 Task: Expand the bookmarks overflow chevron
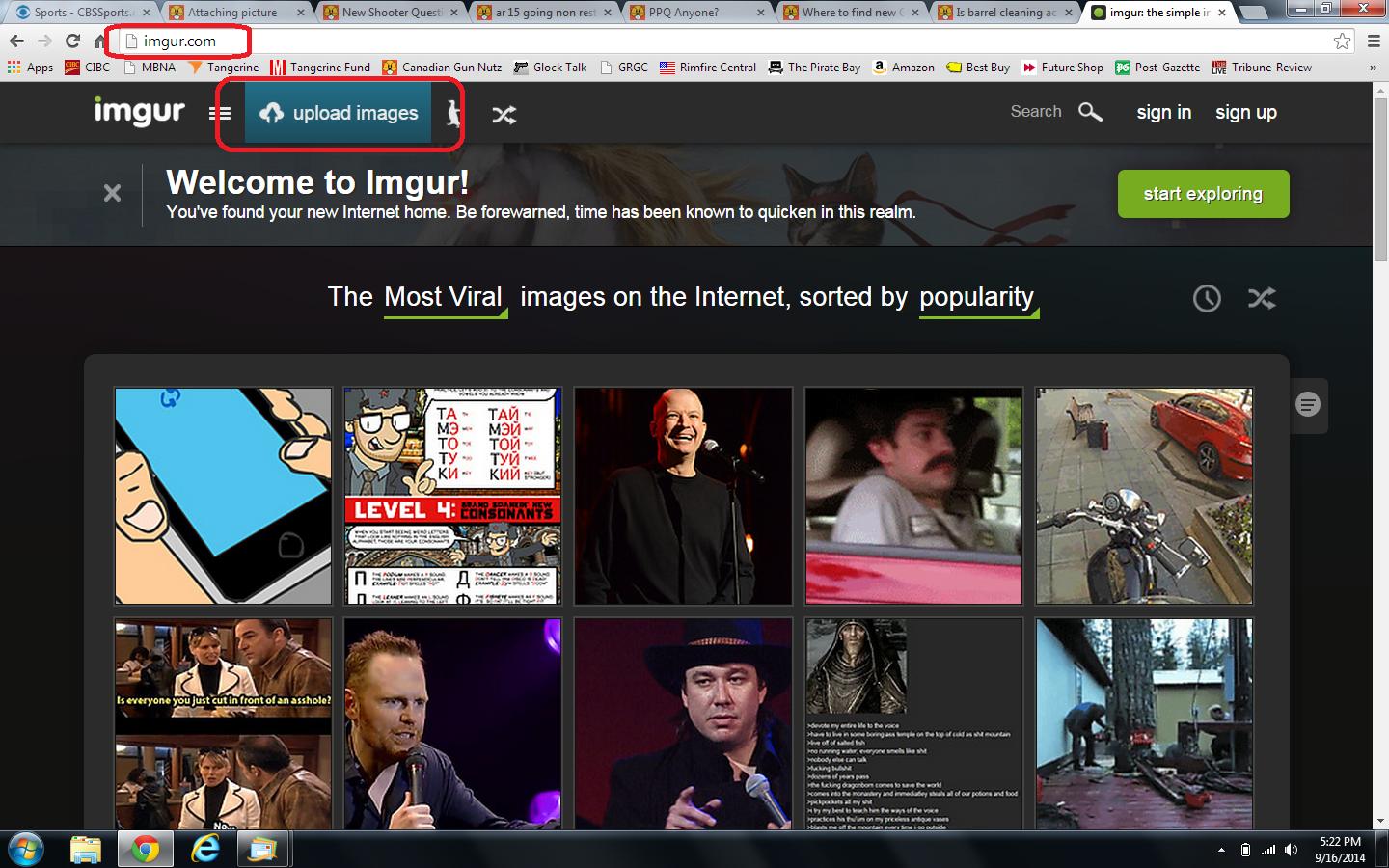(x=1373, y=68)
